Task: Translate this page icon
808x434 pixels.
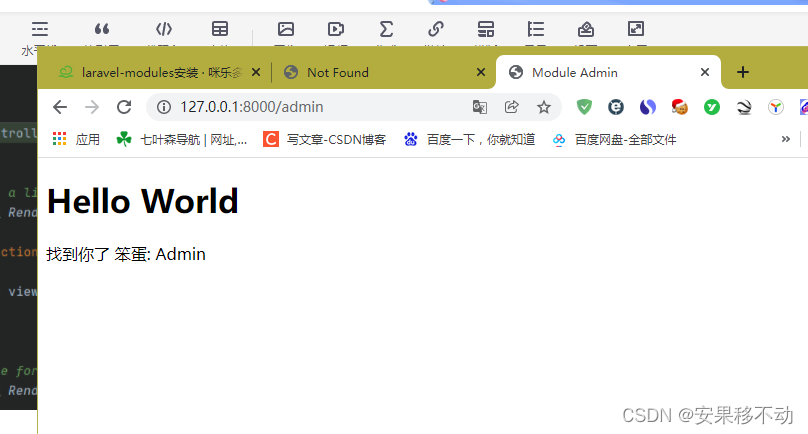Action: pyautogui.click(x=480, y=107)
